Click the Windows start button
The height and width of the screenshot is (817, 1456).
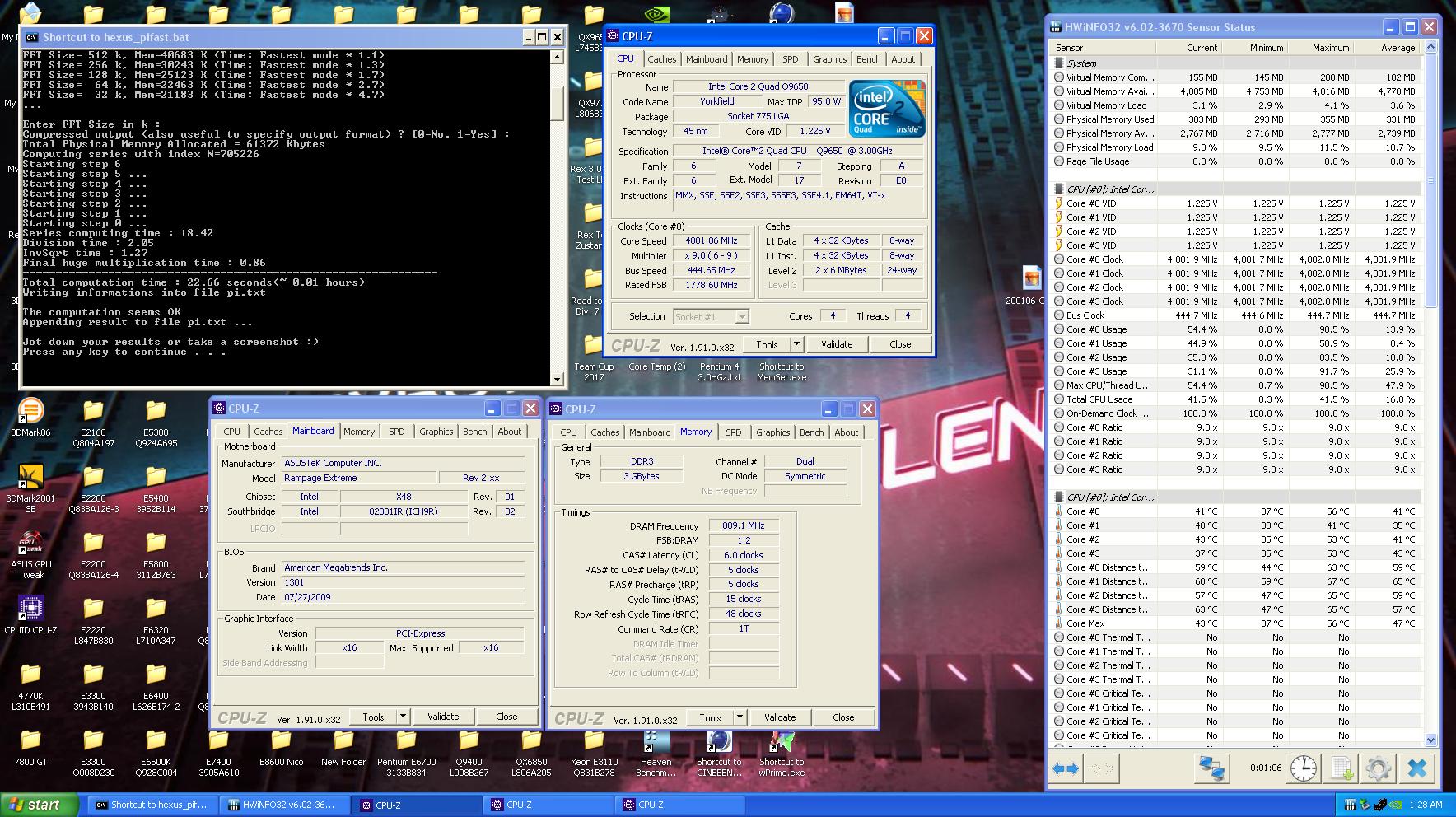40,805
